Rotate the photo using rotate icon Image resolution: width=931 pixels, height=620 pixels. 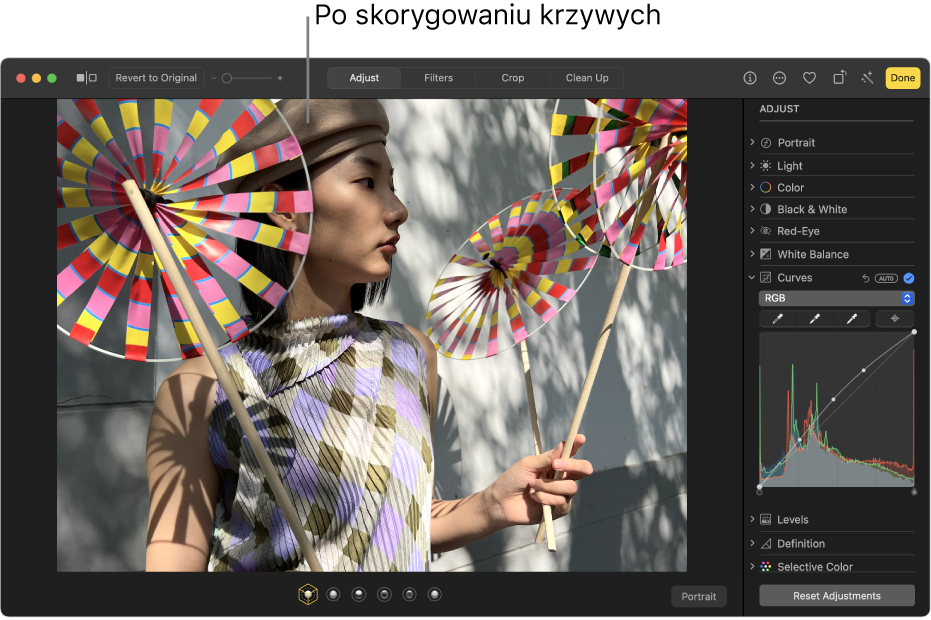click(x=840, y=78)
